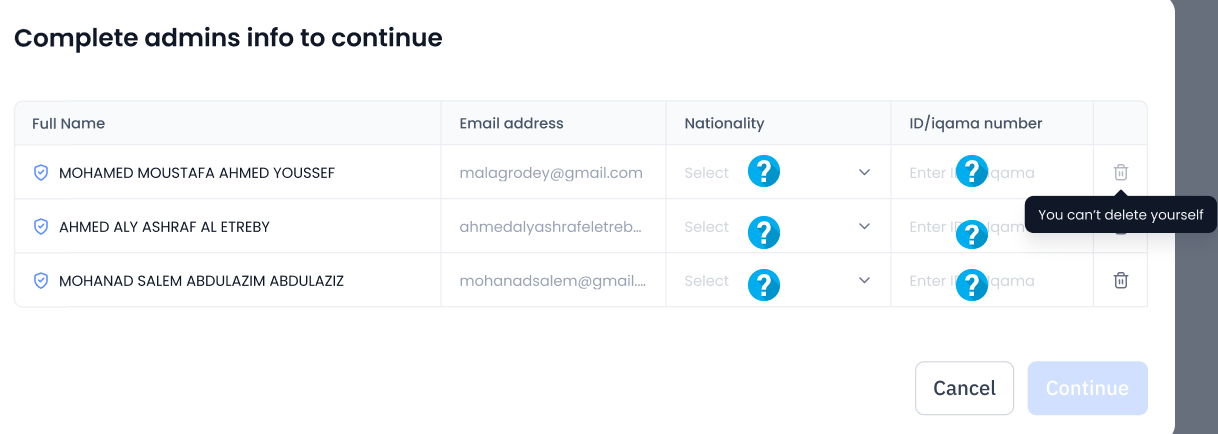The height and width of the screenshot is (434, 1218).
Task: Click help icon in first row Nationality cell
Action: pyautogui.click(x=764, y=172)
